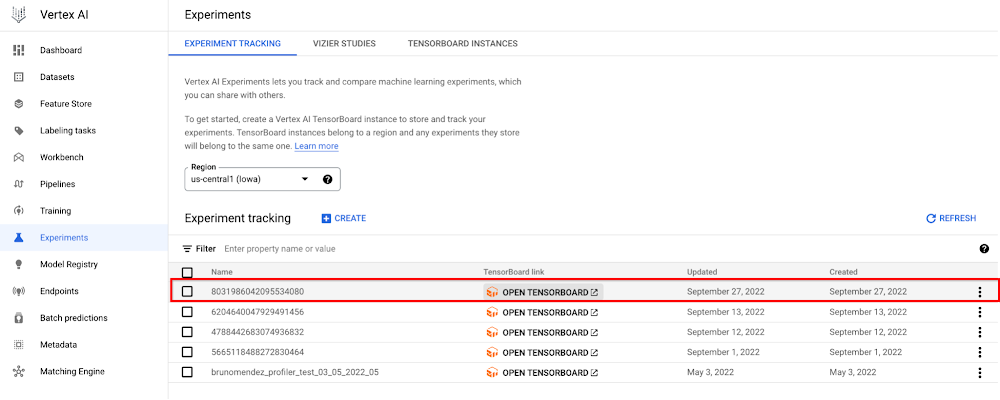Switch to the TensorBoard Instances tab
This screenshot has height=400, width=1000.
point(462,43)
